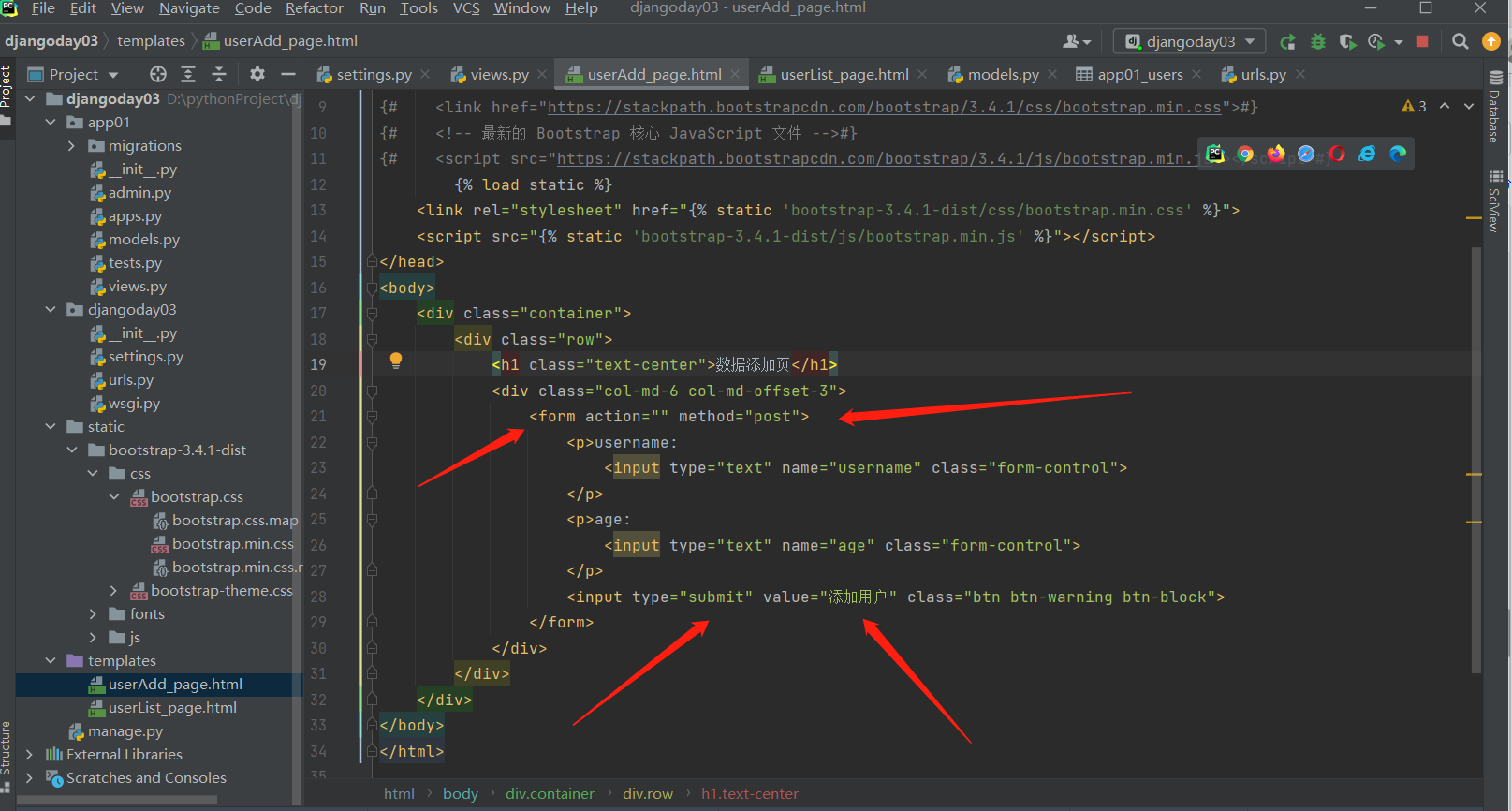Toggle the SciView tool window
Screen dimensions: 1512x811
tap(1495, 200)
